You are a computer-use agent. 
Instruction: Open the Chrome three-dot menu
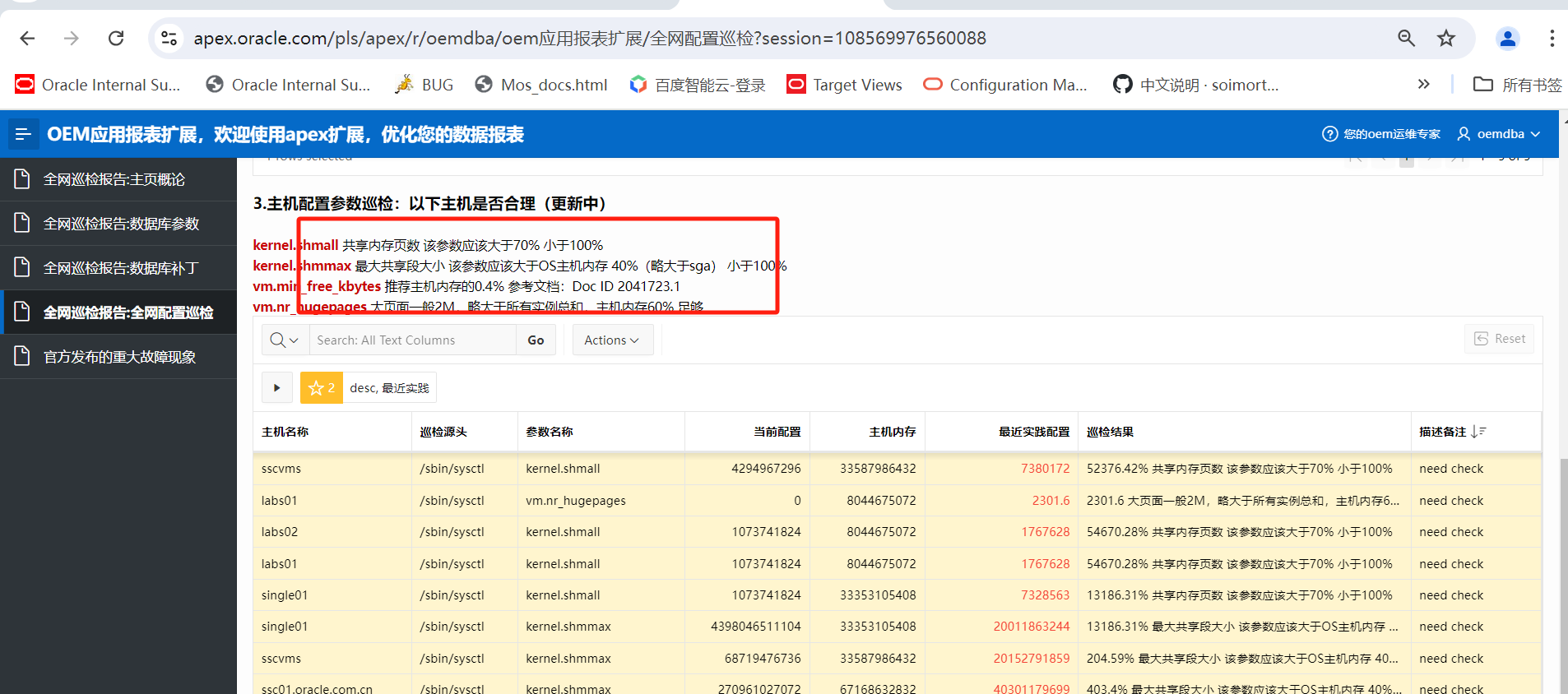(x=1552, y=38)
